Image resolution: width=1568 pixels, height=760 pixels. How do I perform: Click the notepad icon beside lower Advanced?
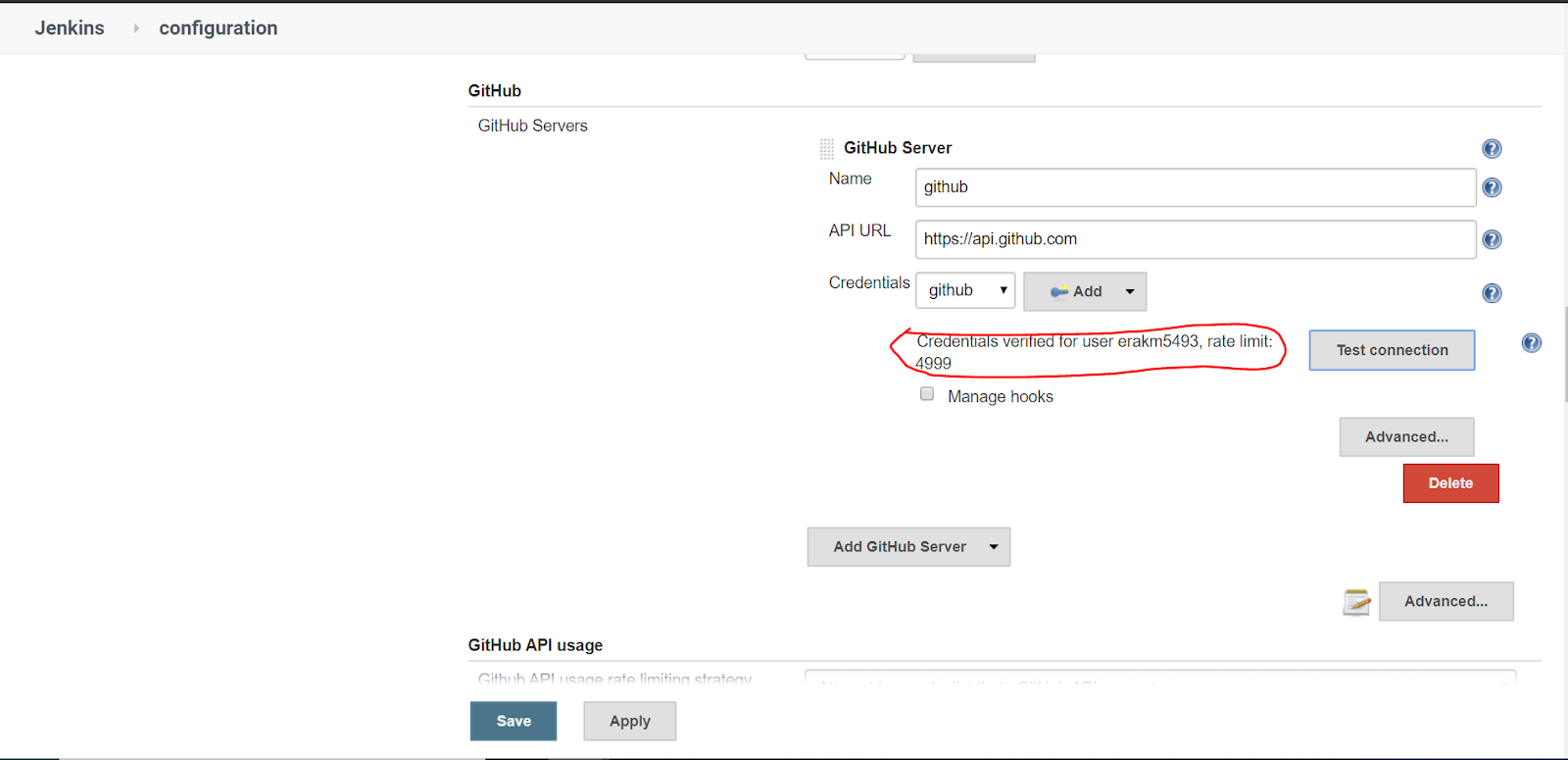1356,602
